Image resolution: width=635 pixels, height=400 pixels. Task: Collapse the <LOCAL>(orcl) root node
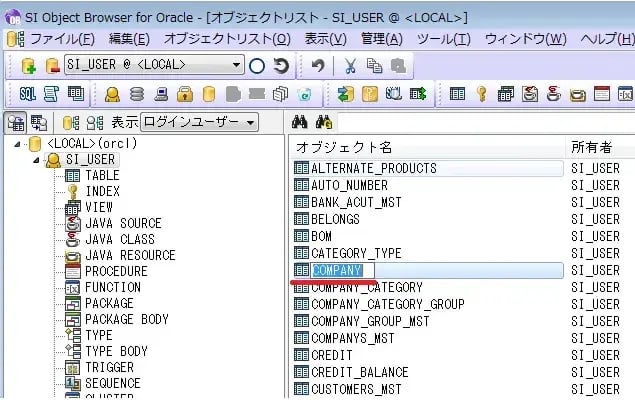point(21,144)
